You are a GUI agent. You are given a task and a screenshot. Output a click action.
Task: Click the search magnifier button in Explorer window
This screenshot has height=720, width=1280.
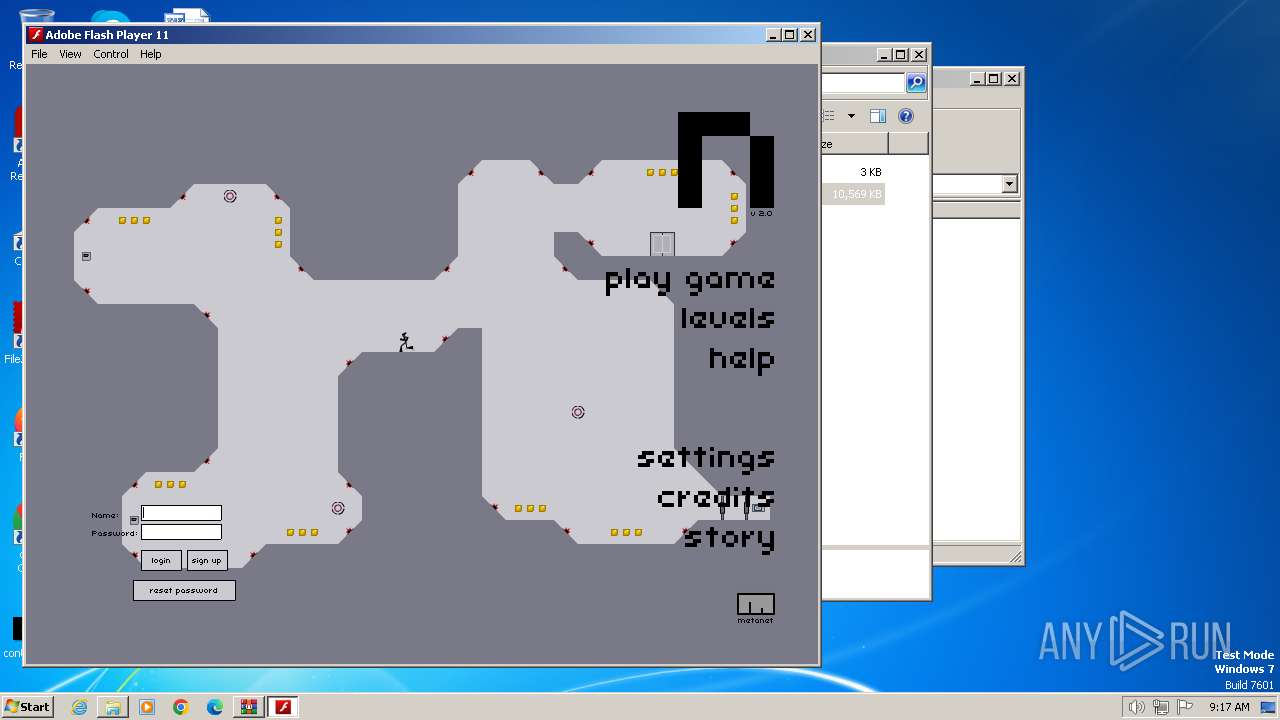(x=915, y=83)
